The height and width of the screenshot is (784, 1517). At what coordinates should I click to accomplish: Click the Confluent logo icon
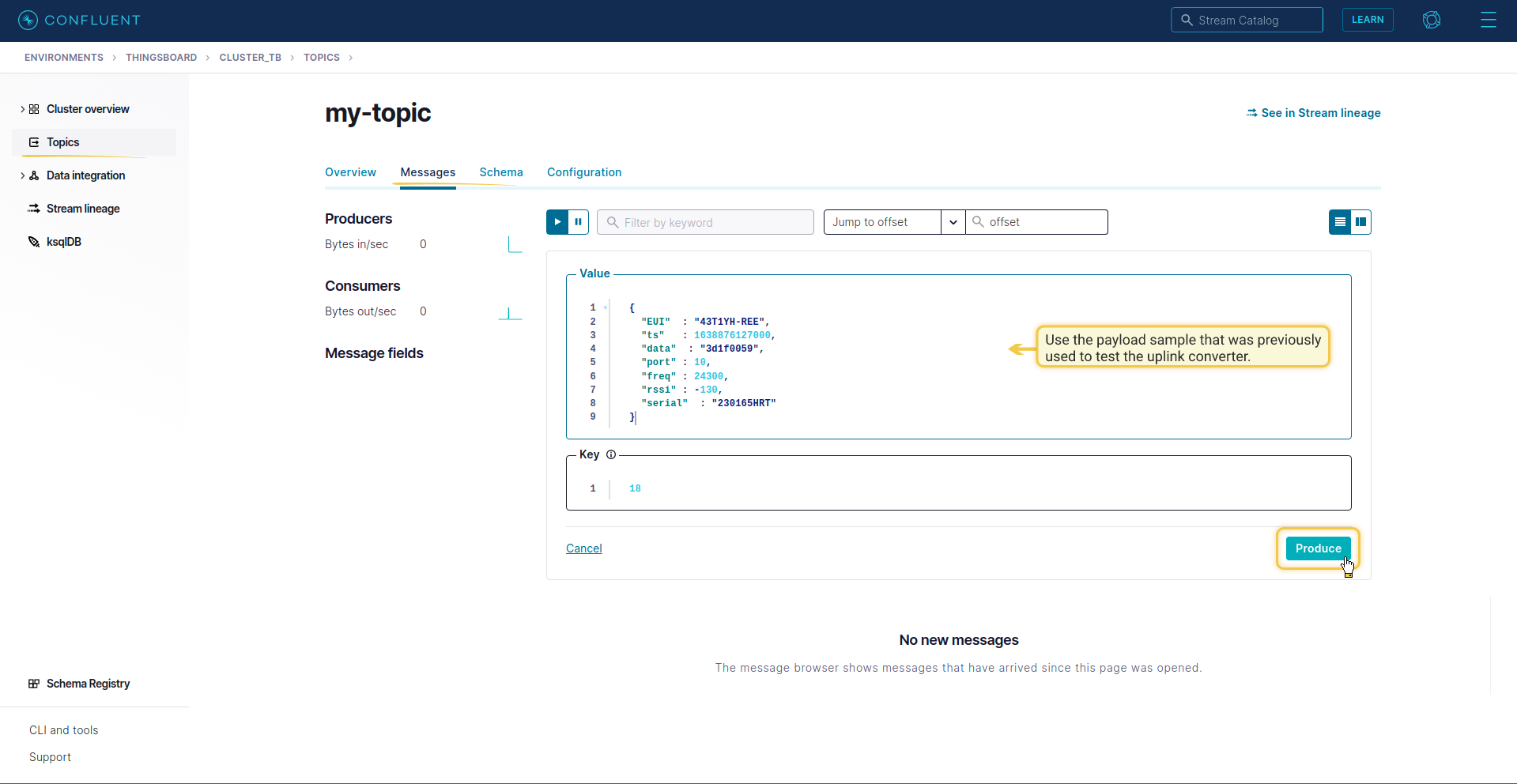tap(28, 20)
